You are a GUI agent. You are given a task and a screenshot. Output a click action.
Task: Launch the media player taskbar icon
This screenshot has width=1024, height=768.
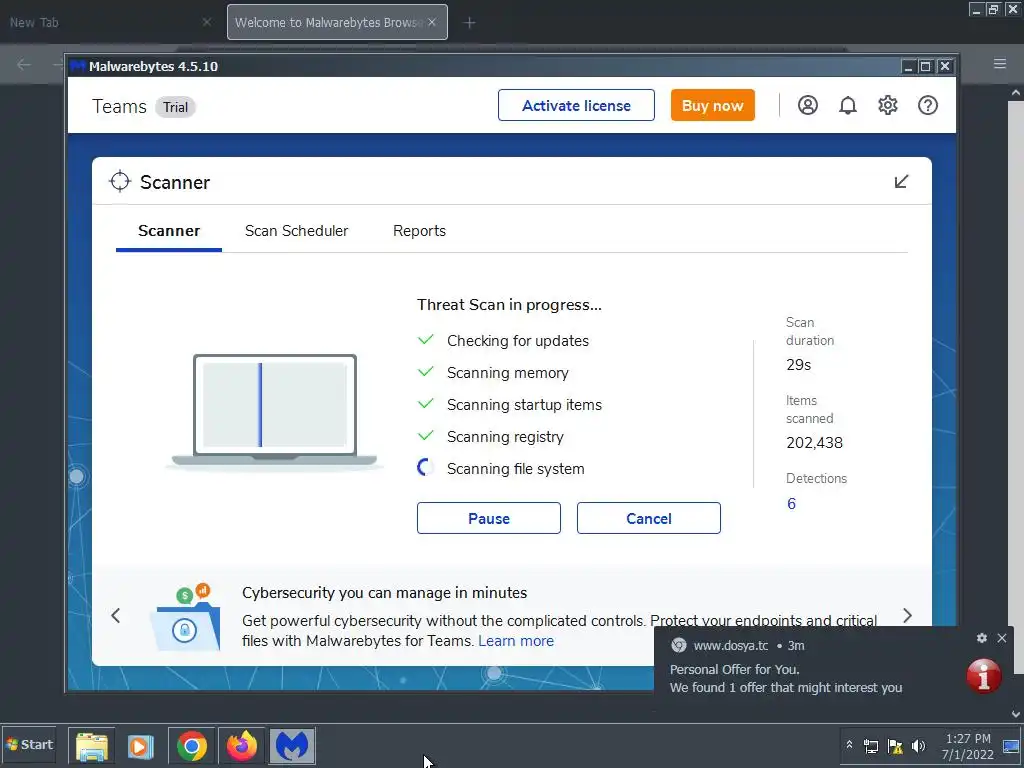pos(140,745)
